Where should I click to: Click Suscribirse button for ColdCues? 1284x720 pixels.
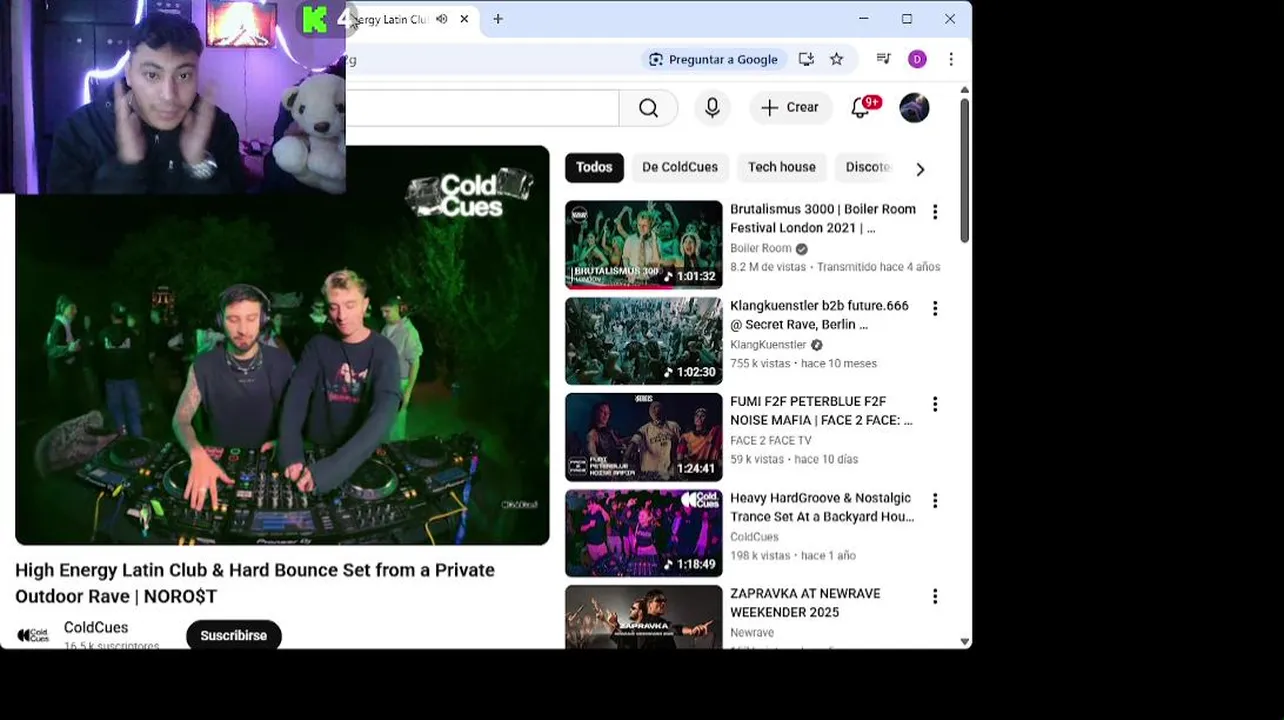(233, 635)
